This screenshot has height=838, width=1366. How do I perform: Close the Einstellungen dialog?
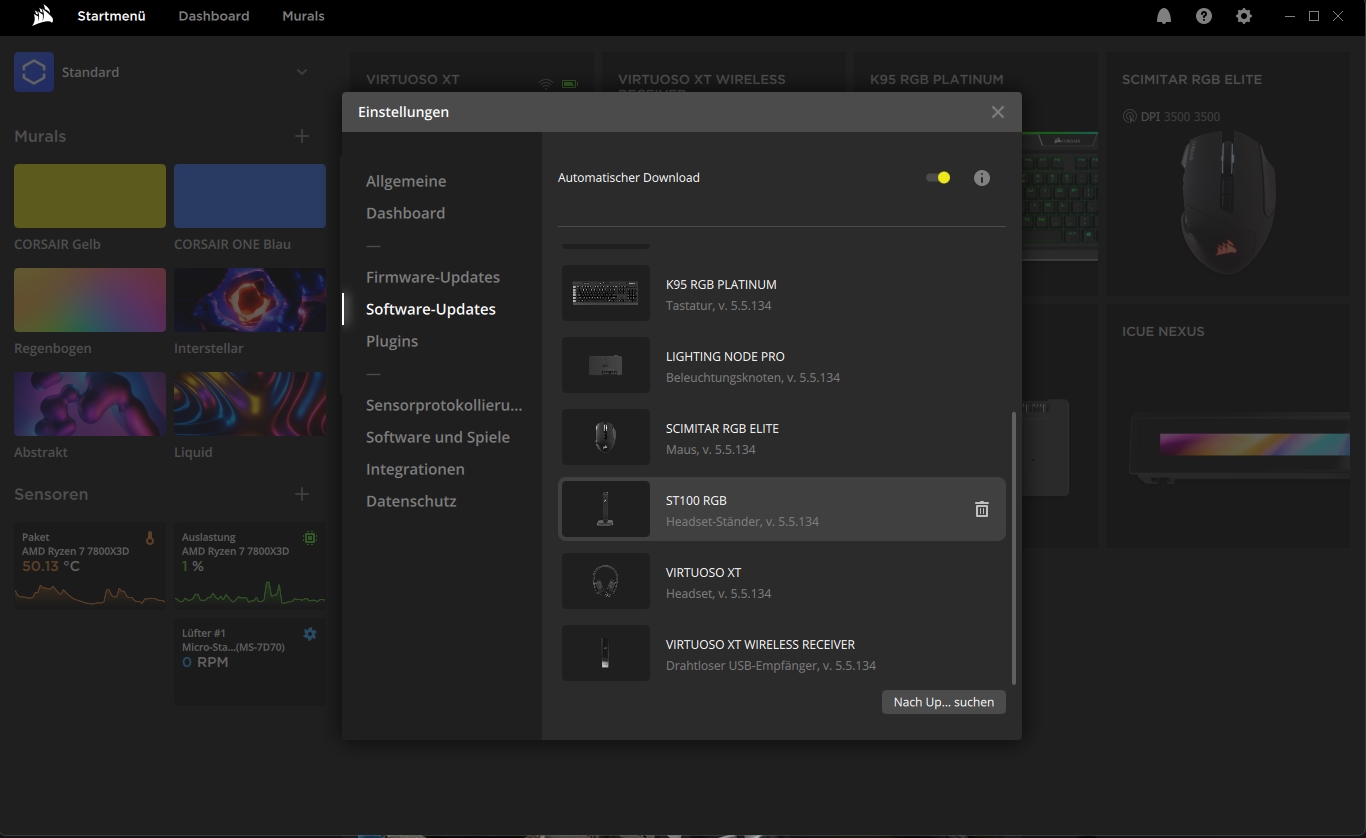point(998,112)
